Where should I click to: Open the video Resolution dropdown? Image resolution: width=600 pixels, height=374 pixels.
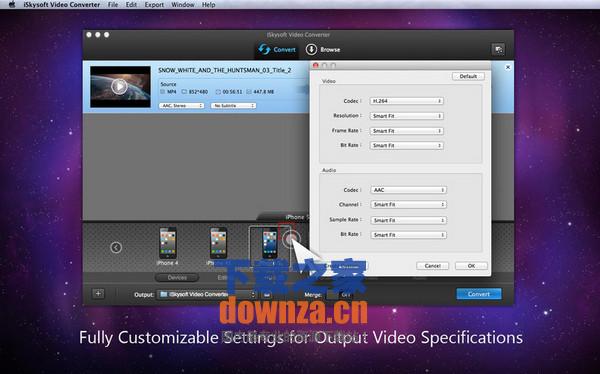pos(406,116)
